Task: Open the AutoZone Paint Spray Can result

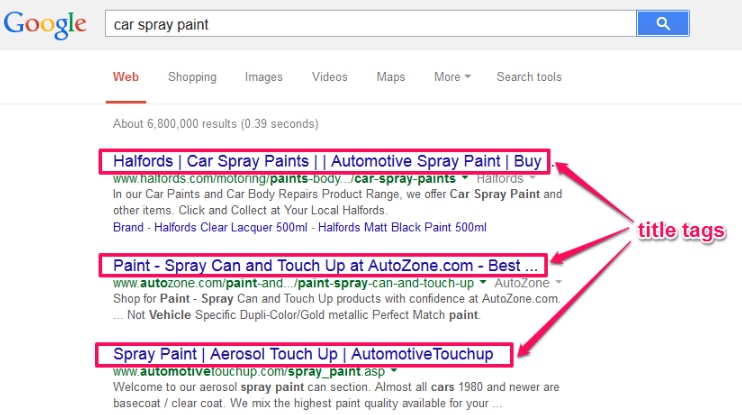Action: click(325, 265)
